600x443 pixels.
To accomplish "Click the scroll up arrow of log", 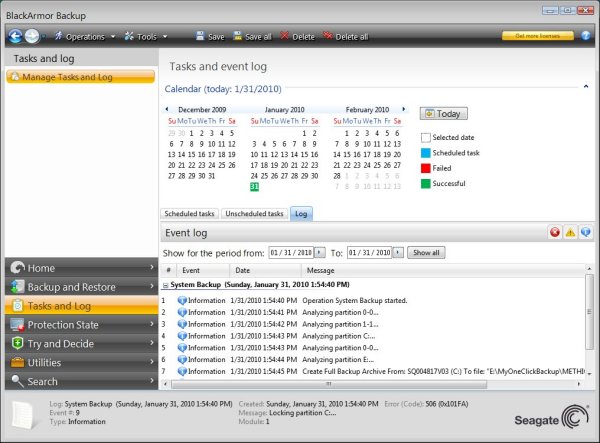I will point(589,269).
